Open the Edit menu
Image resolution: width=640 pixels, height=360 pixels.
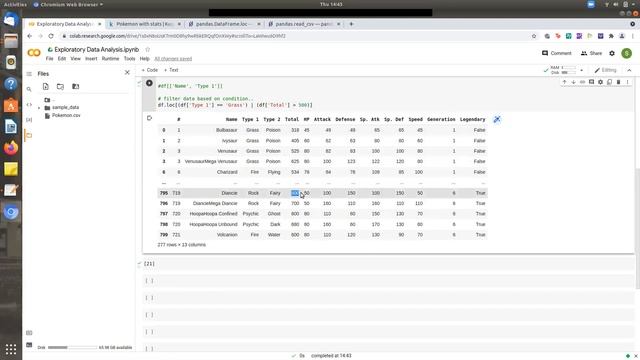pos(62,59)
